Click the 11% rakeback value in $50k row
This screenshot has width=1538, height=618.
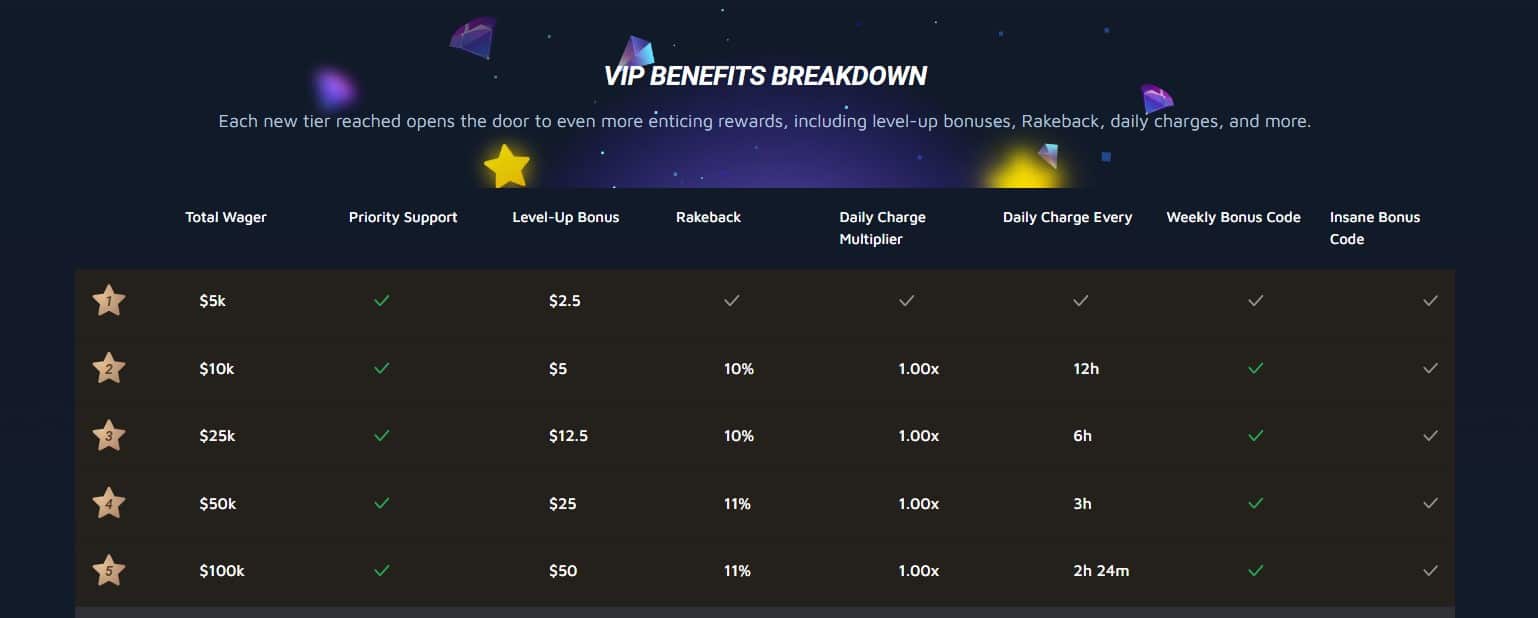pyautogui.click(x=737, y=504)
